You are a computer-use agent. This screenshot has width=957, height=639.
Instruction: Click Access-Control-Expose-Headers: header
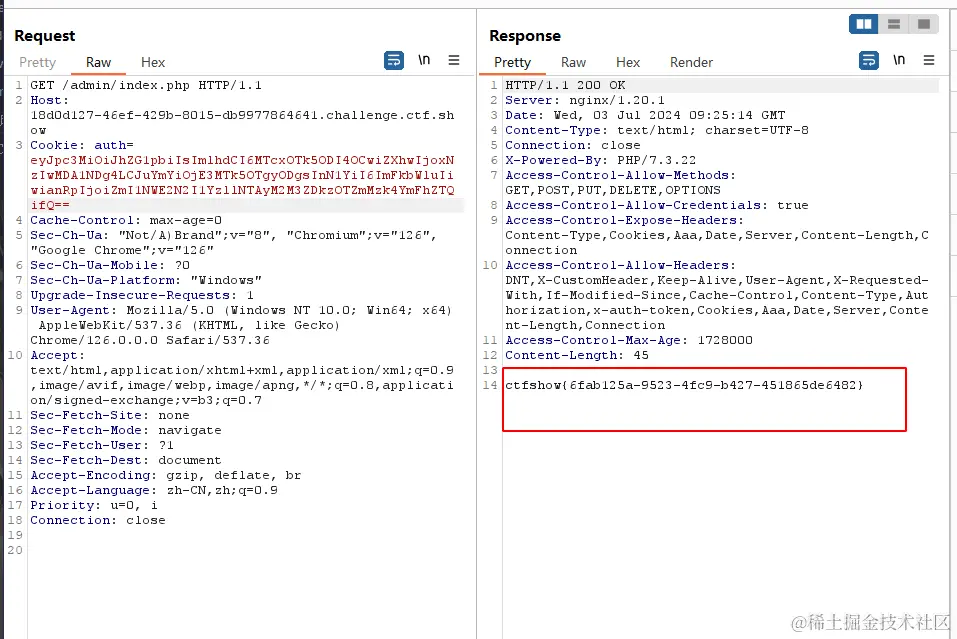624,220
